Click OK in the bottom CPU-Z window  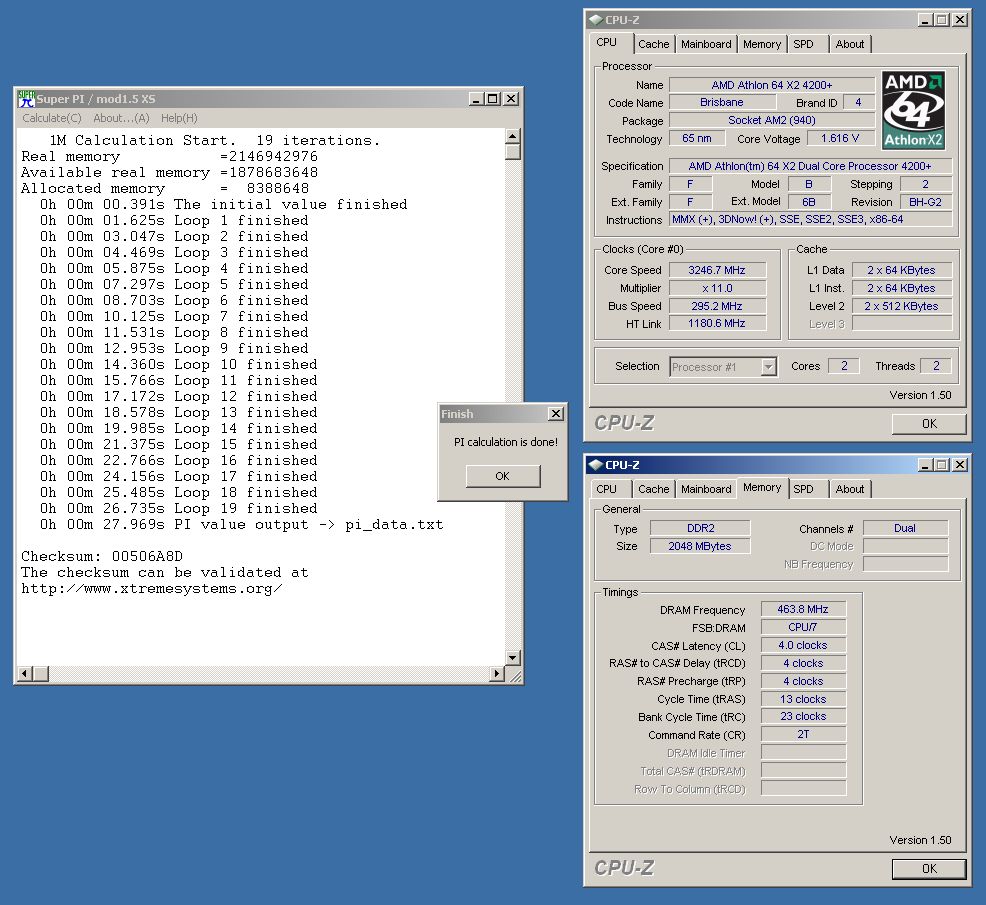click(x=929, y=869)
